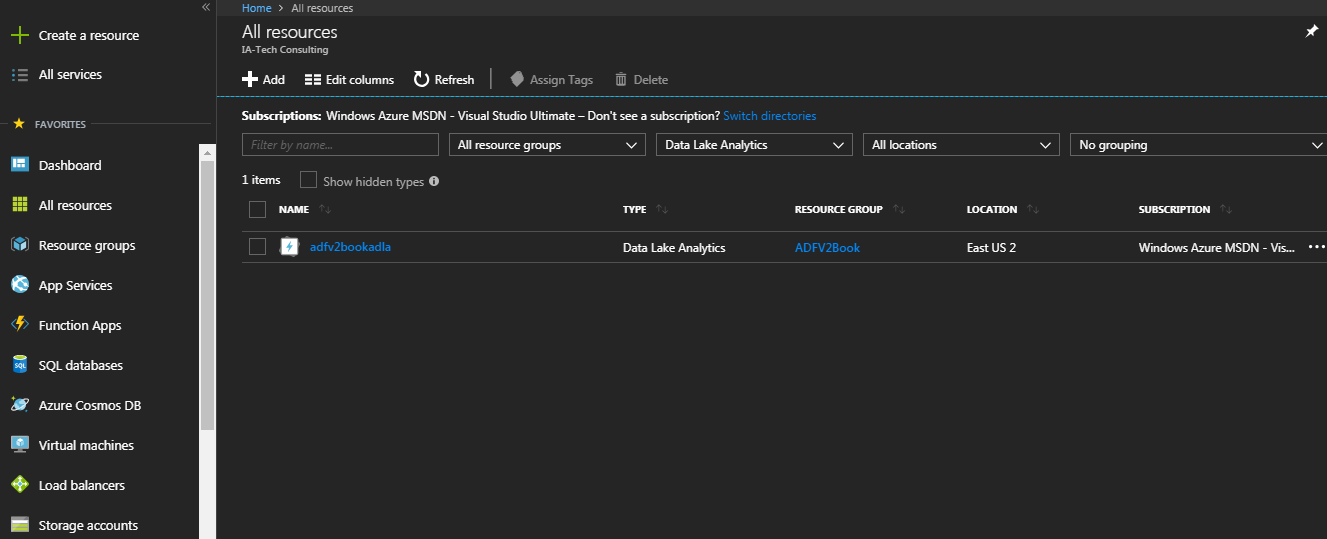Open the All resource groups dropdown
The width and height of the screenshot is (1327, 539).
click(547, 145)
